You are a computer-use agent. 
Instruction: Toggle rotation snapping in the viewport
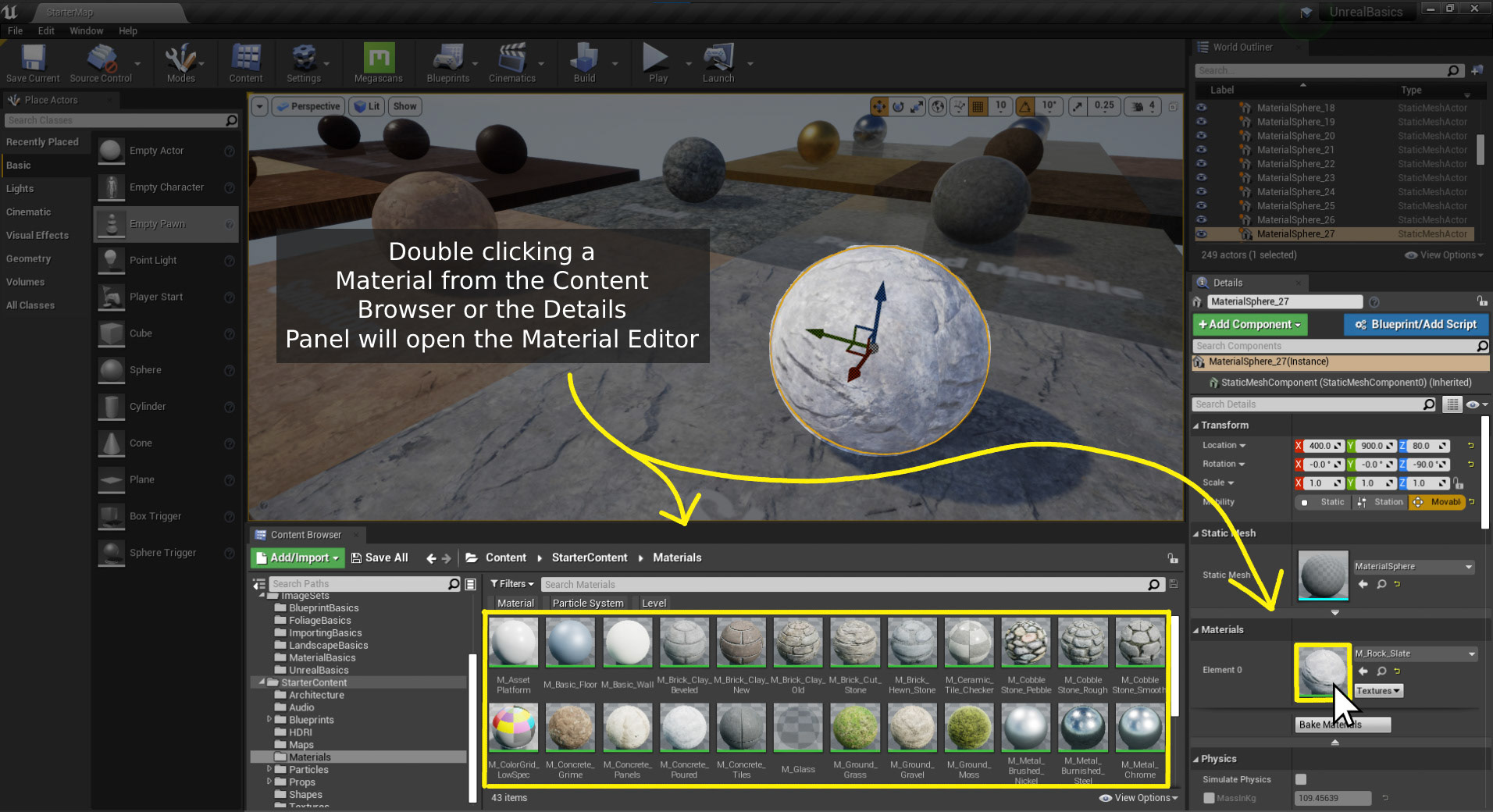[x=1025, y=106]
